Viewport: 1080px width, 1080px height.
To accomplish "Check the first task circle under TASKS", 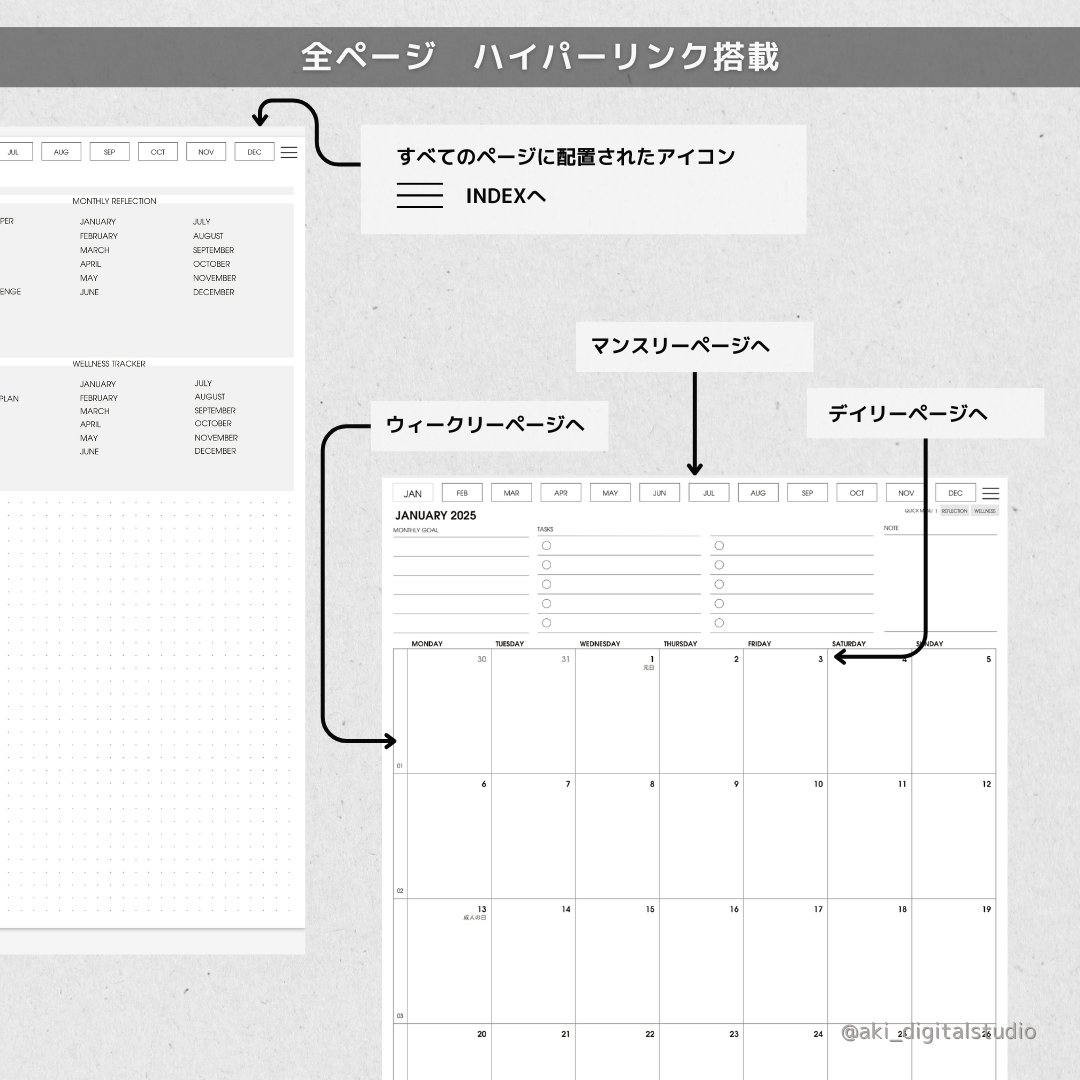I will point(546,545).
